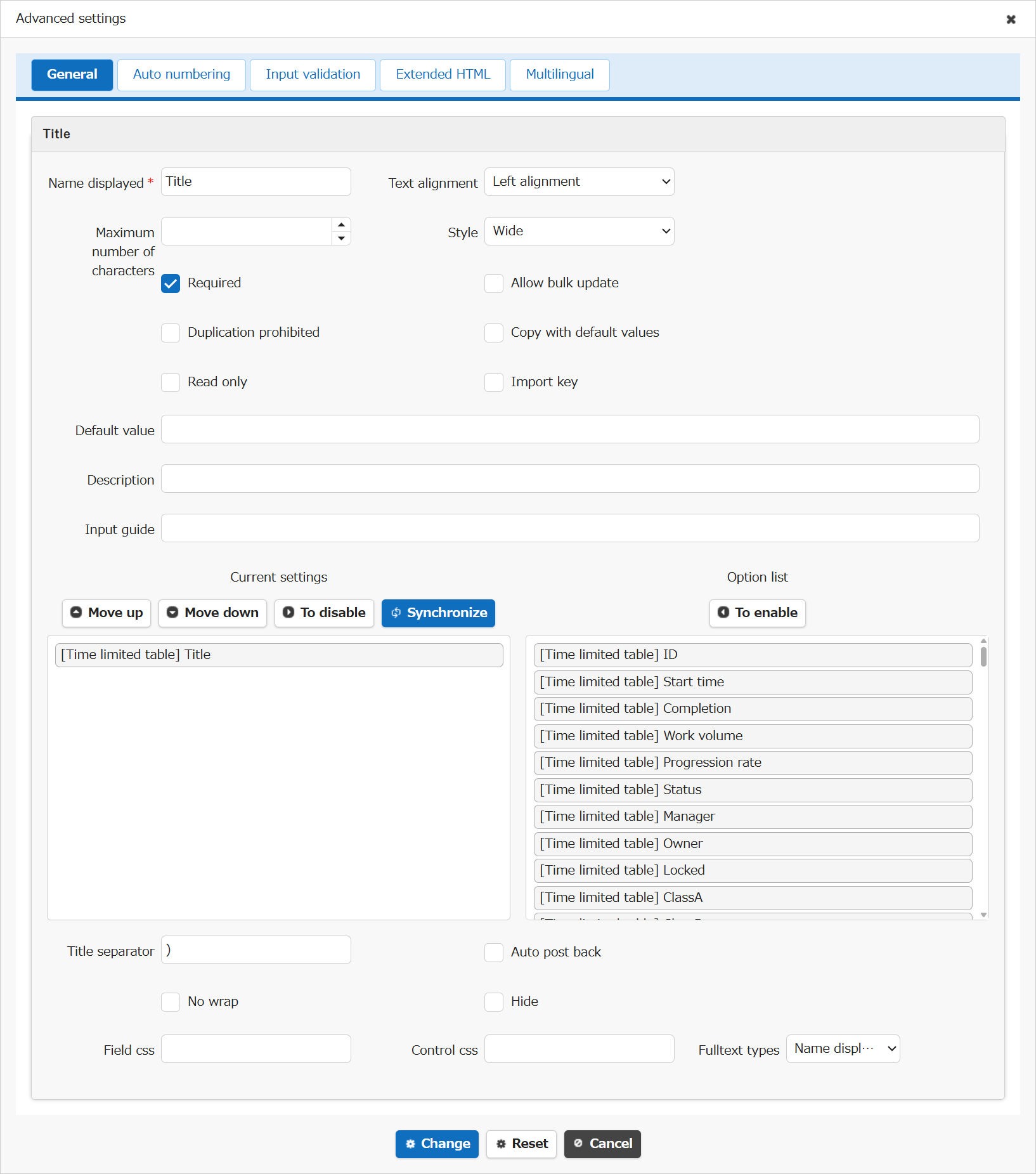Check the No wrap option
The width and height of the screenshot is (1036, 1174).
pyautogui.click(x=171, y=1002)
